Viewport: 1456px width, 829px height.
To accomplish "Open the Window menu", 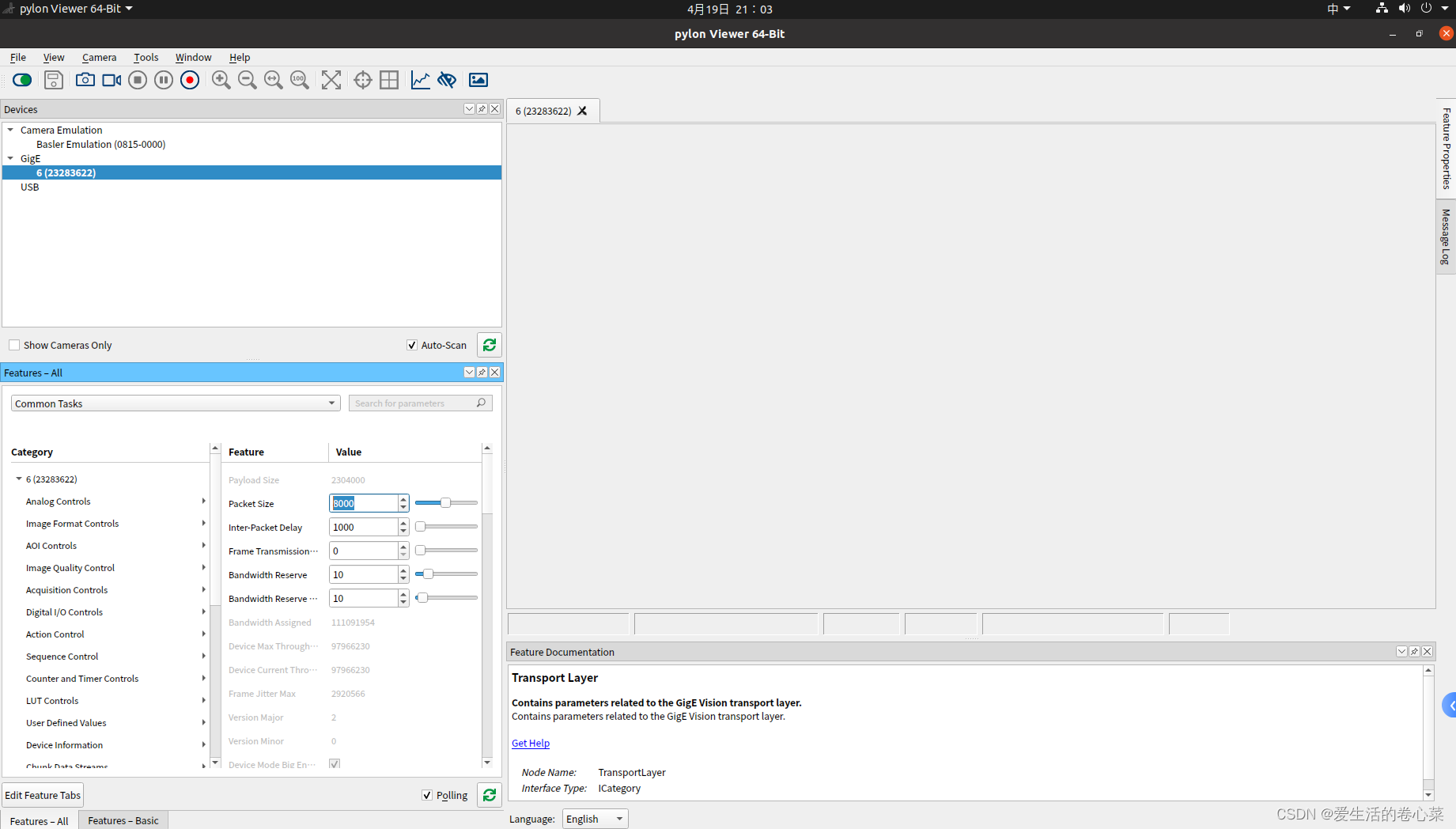I will [x=194, y=57].
